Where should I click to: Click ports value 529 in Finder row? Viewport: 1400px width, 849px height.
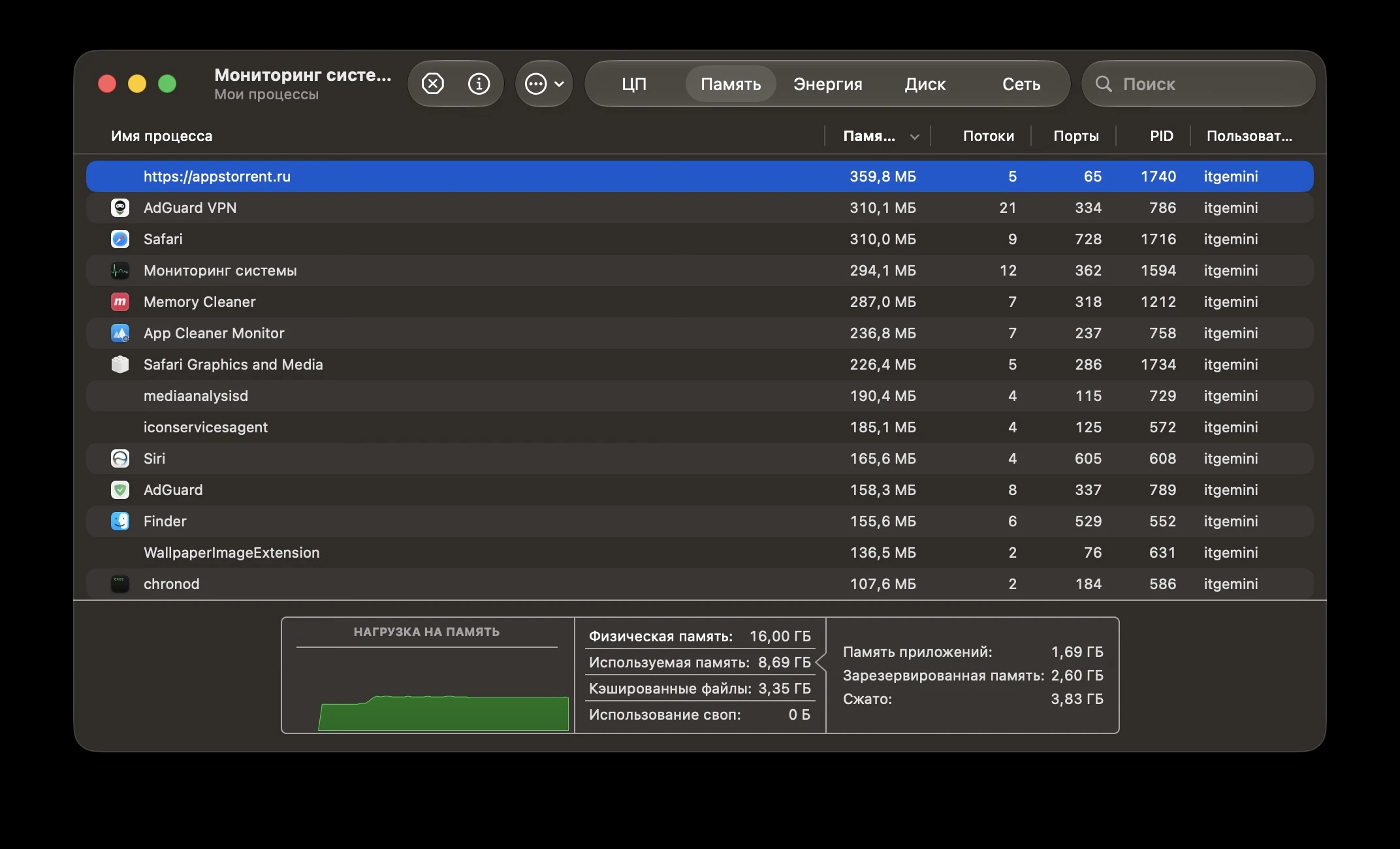click(x=1089, y=521)
